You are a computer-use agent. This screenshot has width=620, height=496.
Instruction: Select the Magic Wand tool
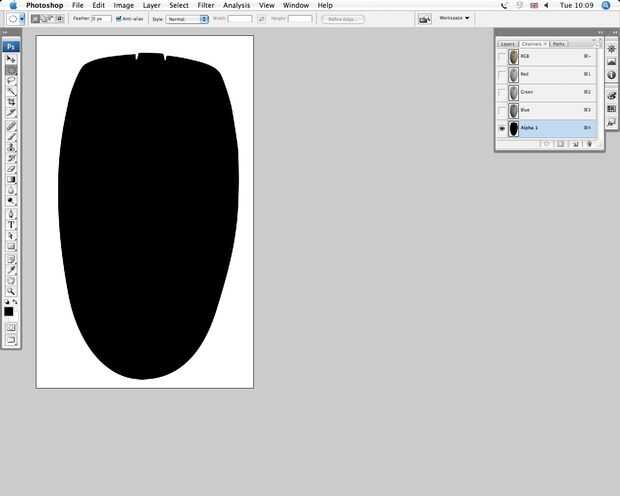(x=11, y=92)
